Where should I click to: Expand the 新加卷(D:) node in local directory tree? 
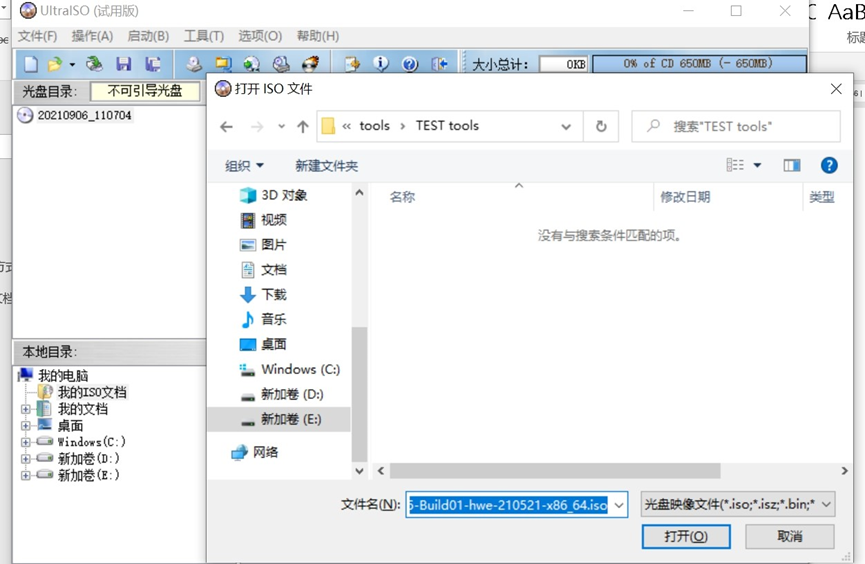click(x=26, y=459)
